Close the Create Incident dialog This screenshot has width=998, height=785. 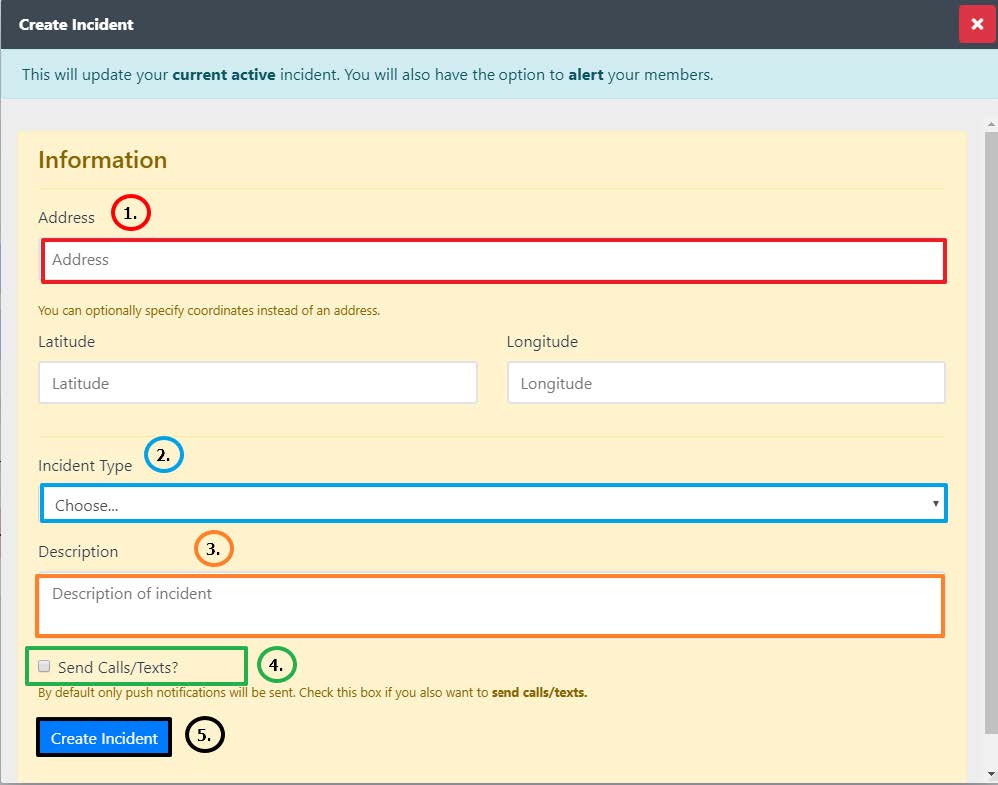(x=976, y=24)
